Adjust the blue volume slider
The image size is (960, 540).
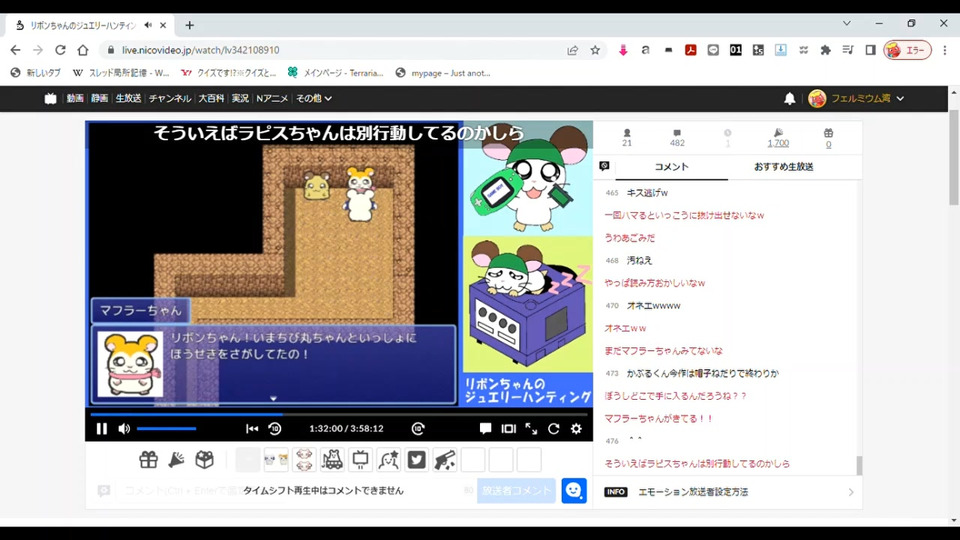click(167, 429)
